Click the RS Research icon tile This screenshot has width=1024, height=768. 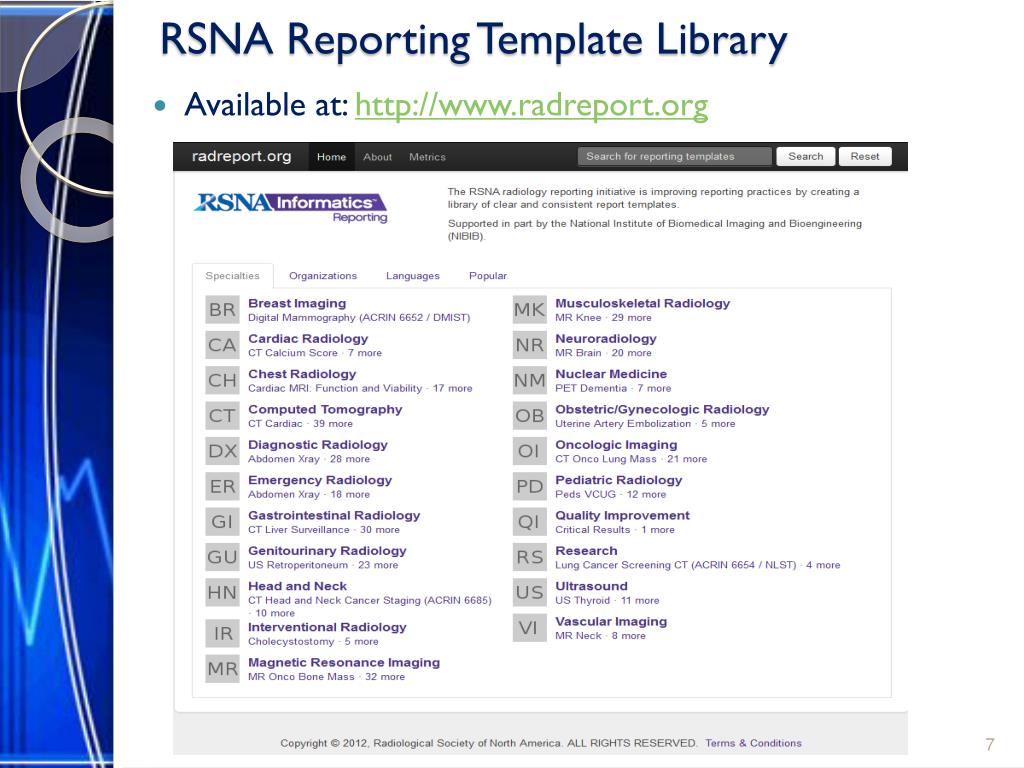[x=530, y=557]
